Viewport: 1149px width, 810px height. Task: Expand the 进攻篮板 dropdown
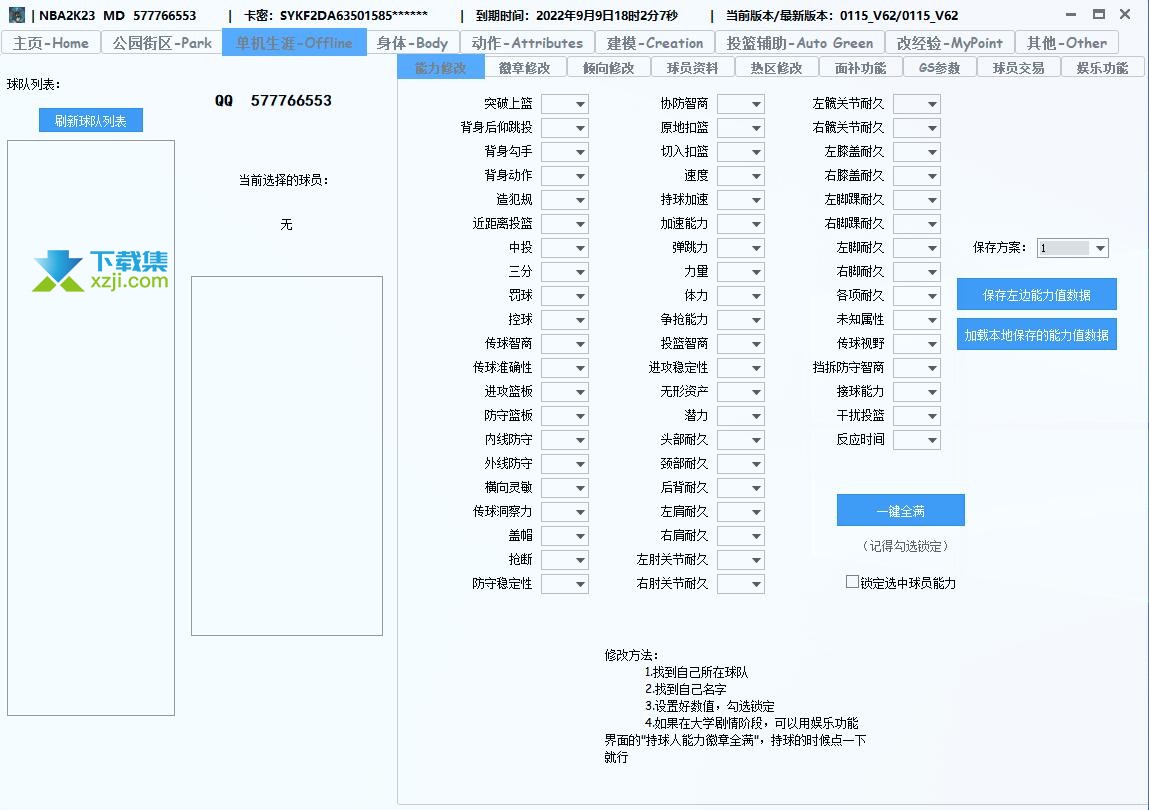565,392
